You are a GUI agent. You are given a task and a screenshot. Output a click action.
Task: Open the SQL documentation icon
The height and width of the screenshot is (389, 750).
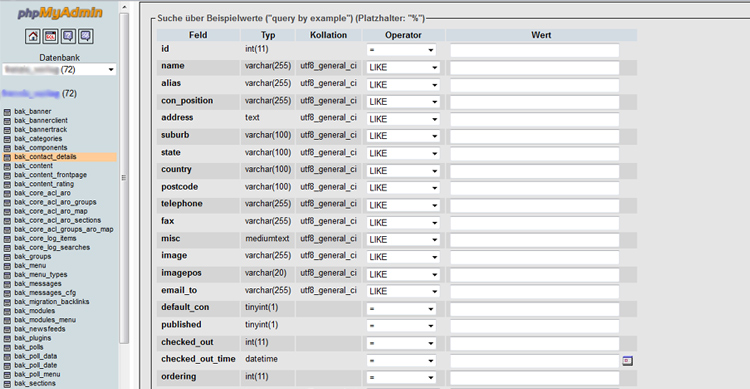pos(86,36)
